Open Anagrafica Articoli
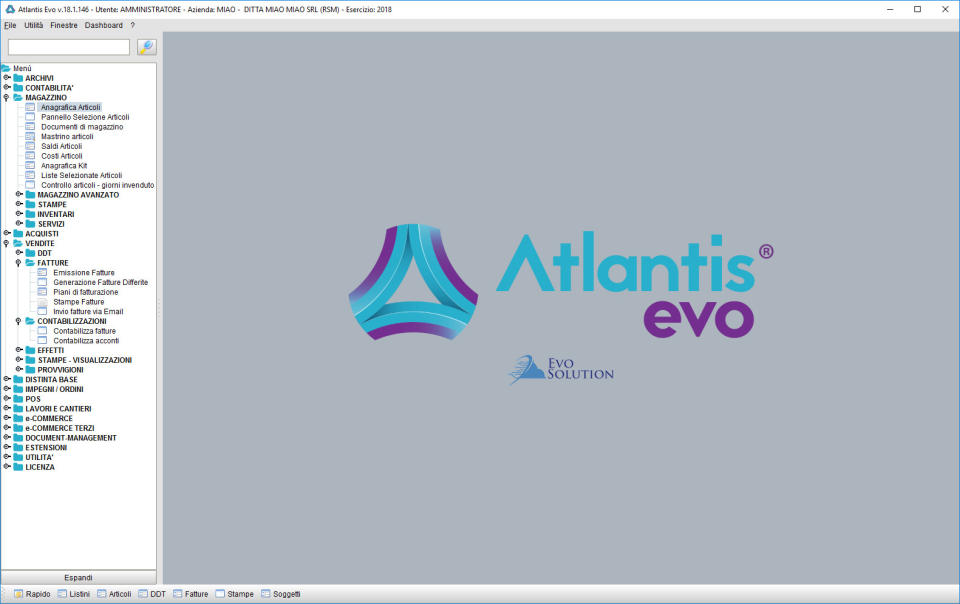The image size is (960, 604). coord(73,107)
